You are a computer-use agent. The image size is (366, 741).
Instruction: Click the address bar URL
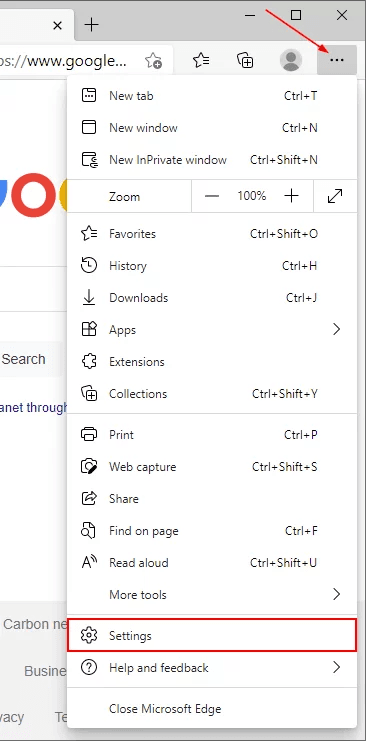coord(63,60)
